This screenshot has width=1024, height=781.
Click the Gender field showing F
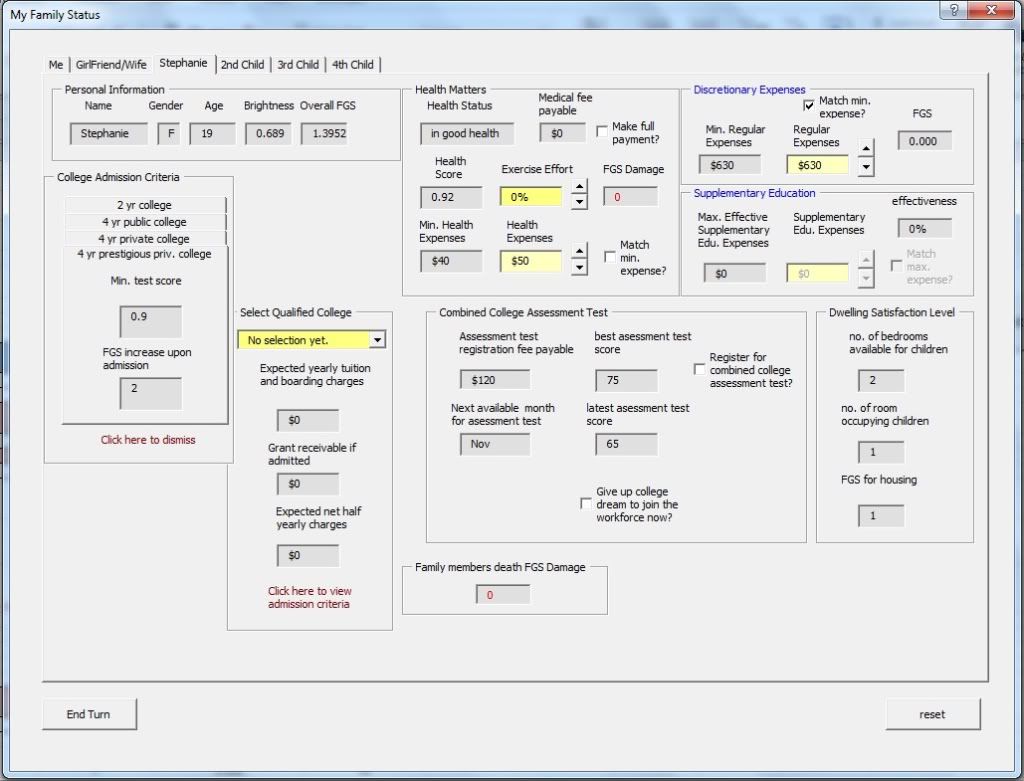click(x=168, y=133)
